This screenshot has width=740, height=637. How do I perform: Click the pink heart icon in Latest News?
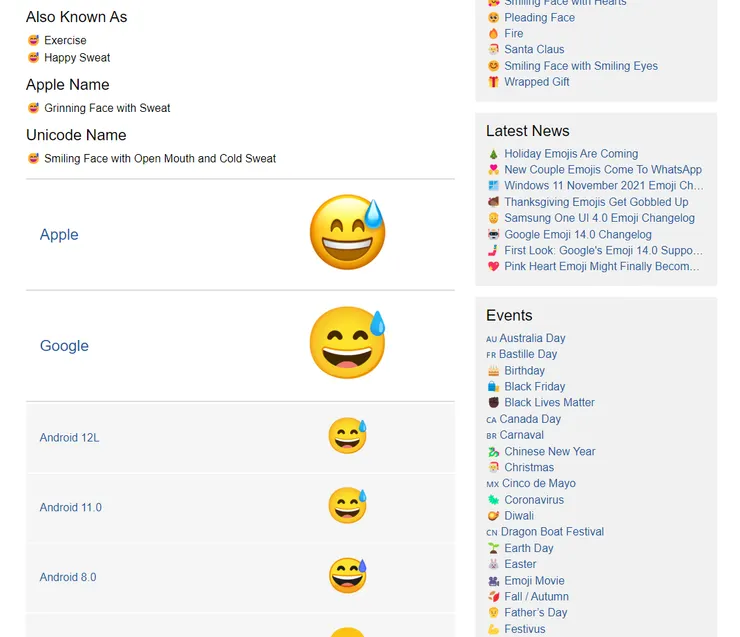[493, 267]
